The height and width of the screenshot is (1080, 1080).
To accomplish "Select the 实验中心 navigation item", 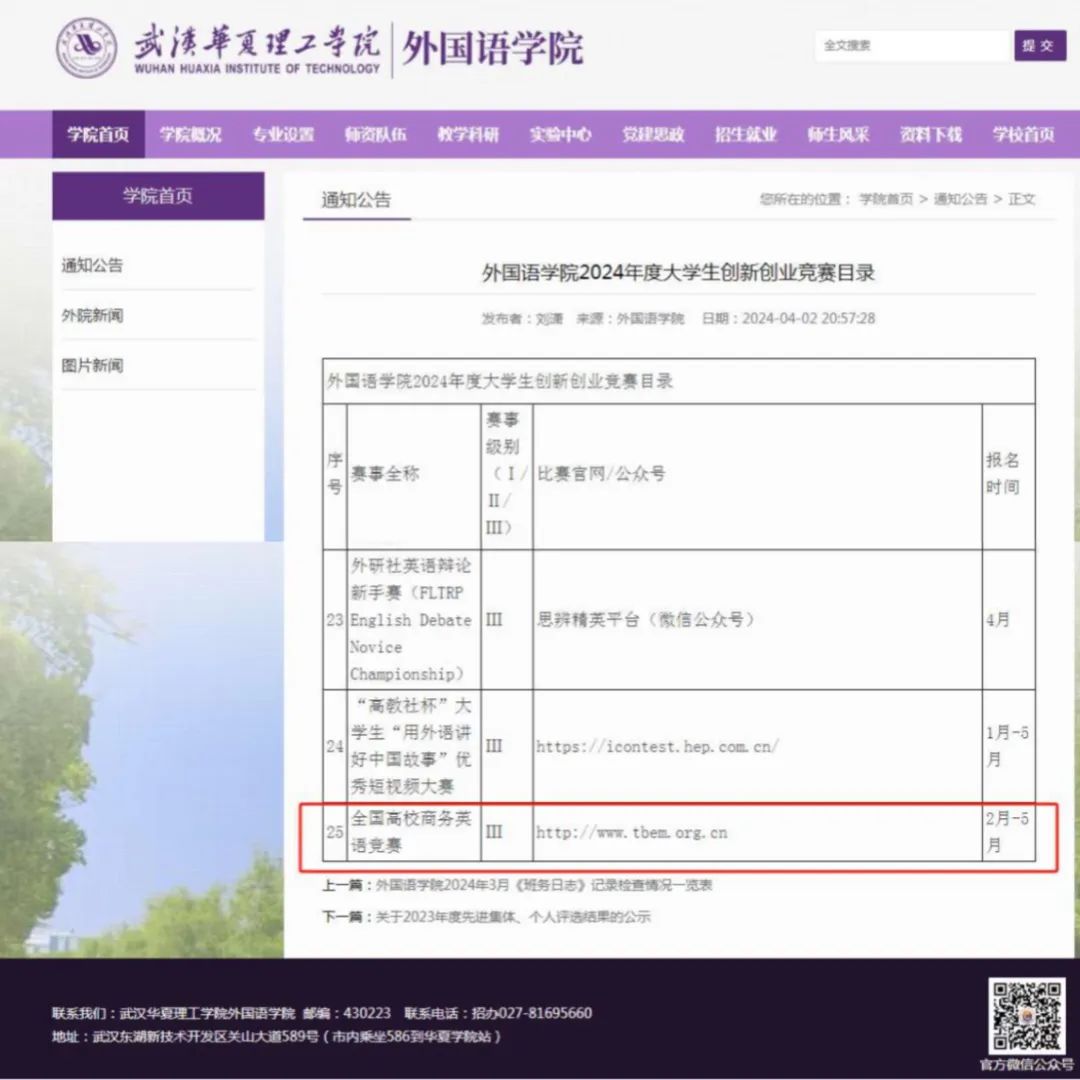I will coord(560,135).
